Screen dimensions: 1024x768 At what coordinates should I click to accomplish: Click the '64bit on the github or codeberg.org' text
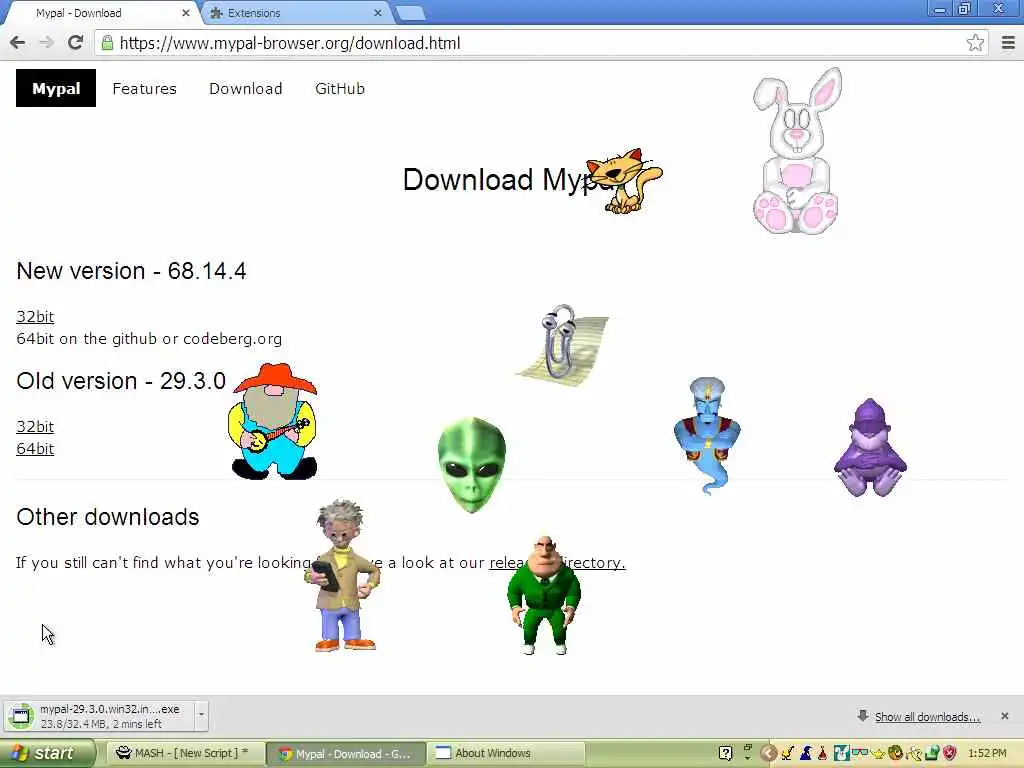(x=149, y=339)
